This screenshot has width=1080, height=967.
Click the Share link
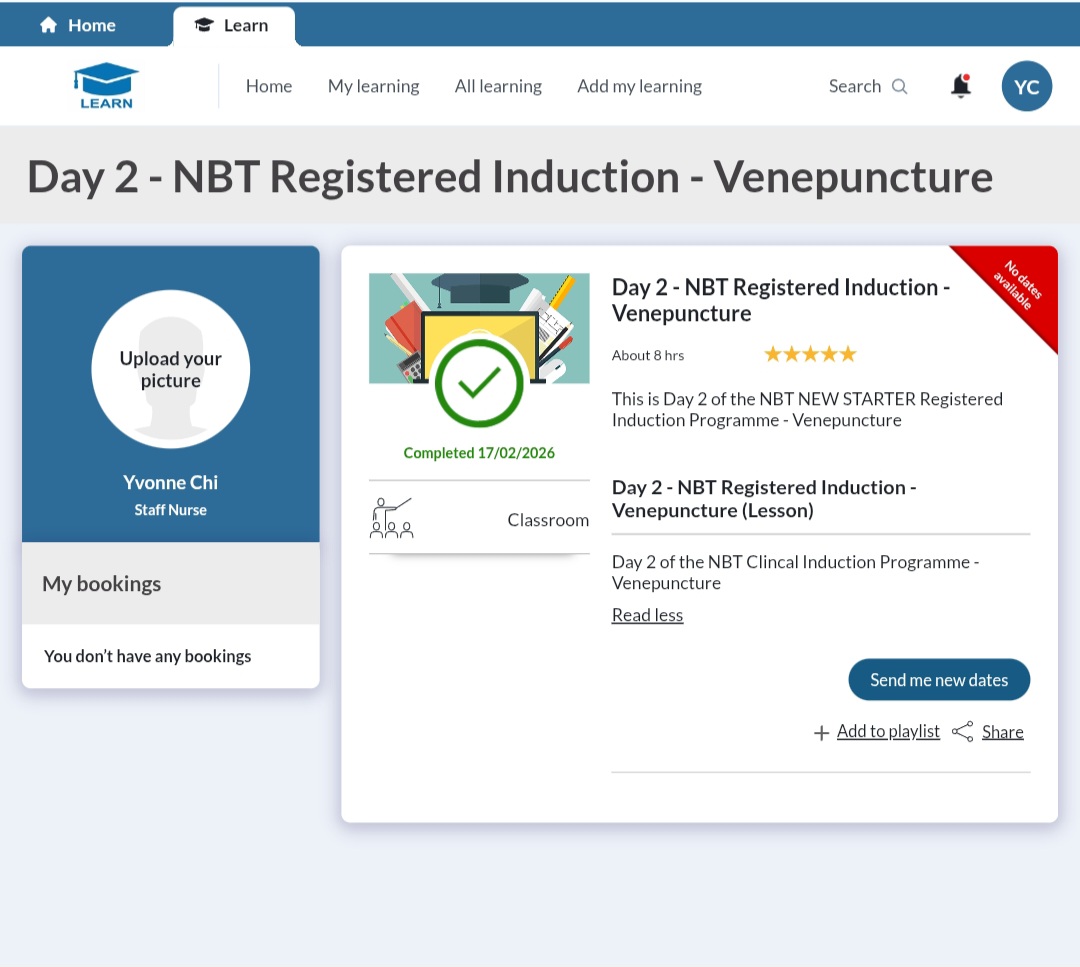1002,732
